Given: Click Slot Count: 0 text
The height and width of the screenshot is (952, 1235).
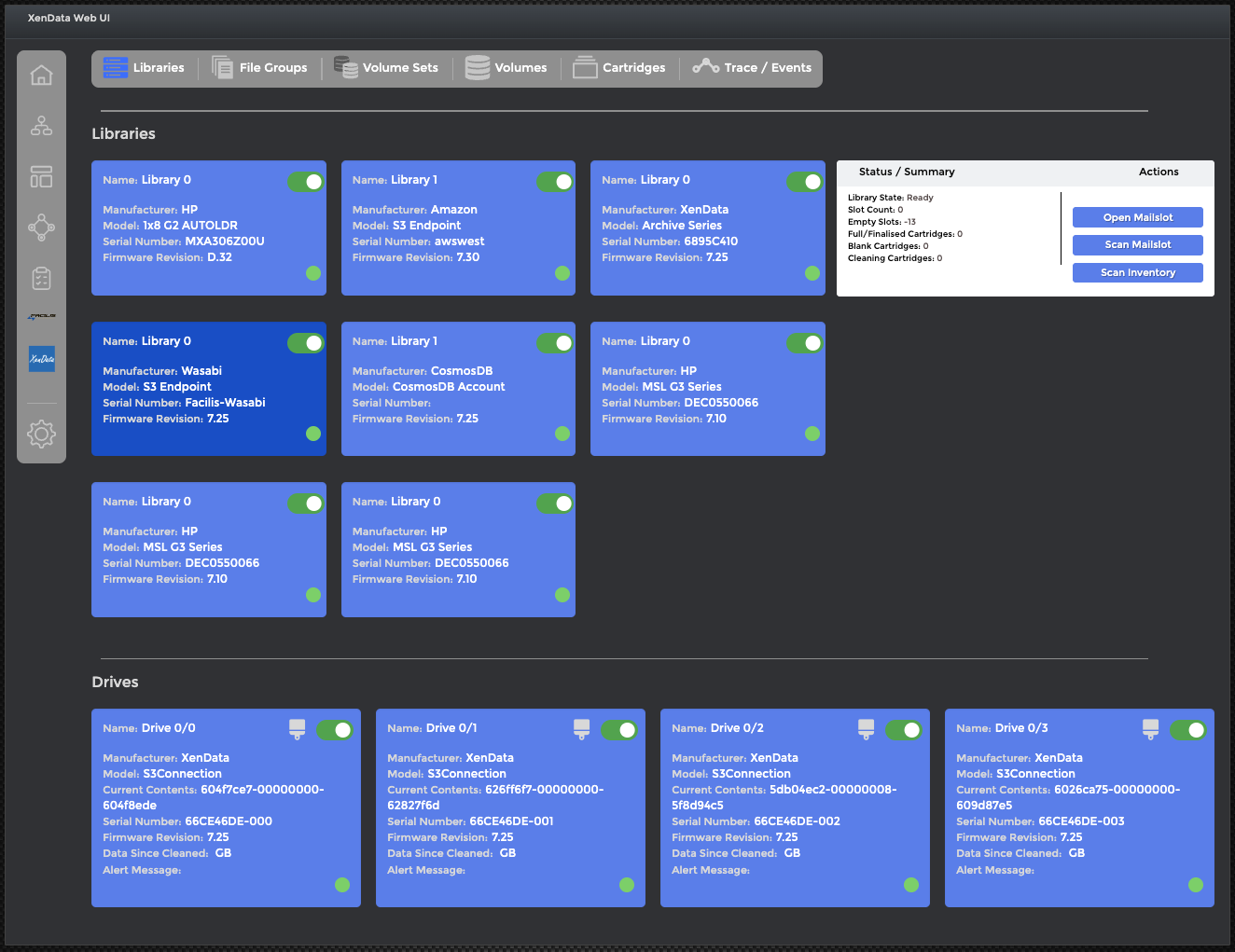Looking at the screenshot, I should coord(875,210).
